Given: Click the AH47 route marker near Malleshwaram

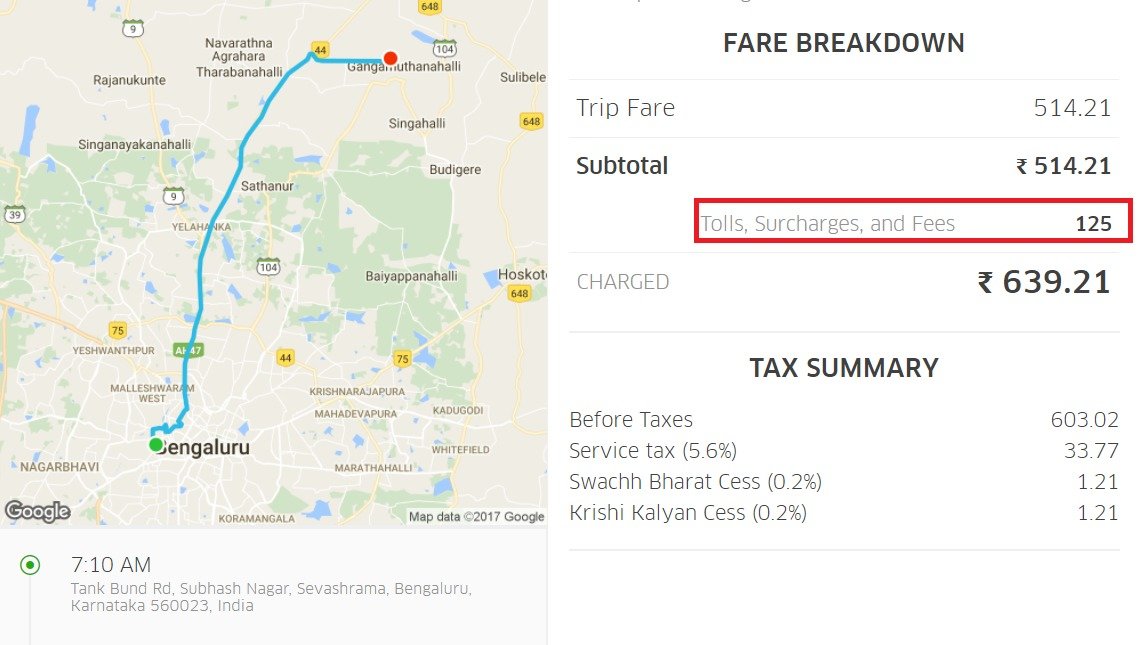Looking at the screenshot, I should 187,350.
